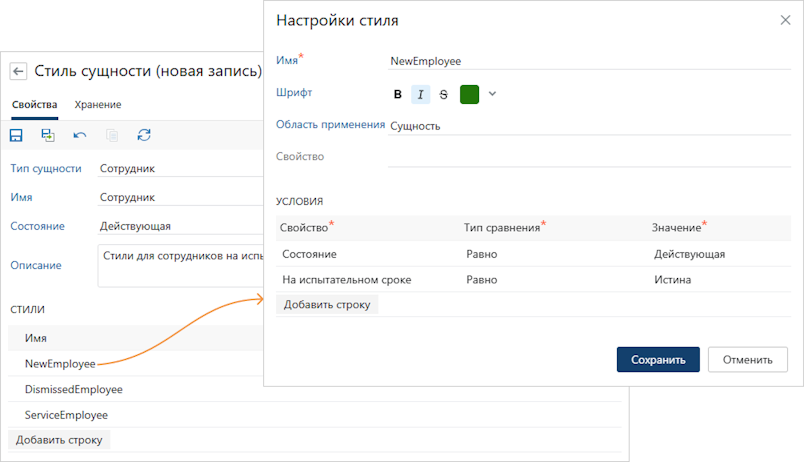Toggle strikethrough font button
The height and width of the screenshot is (462, 804).
pos(444,94)
